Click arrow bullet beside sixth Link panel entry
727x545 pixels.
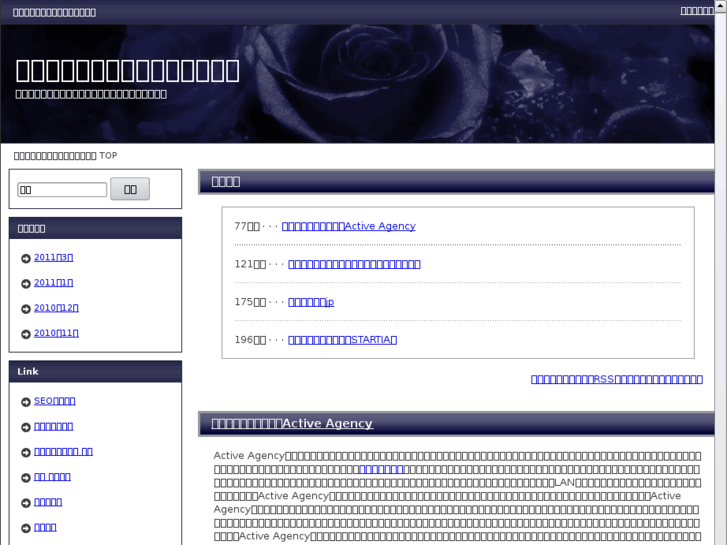26,528
